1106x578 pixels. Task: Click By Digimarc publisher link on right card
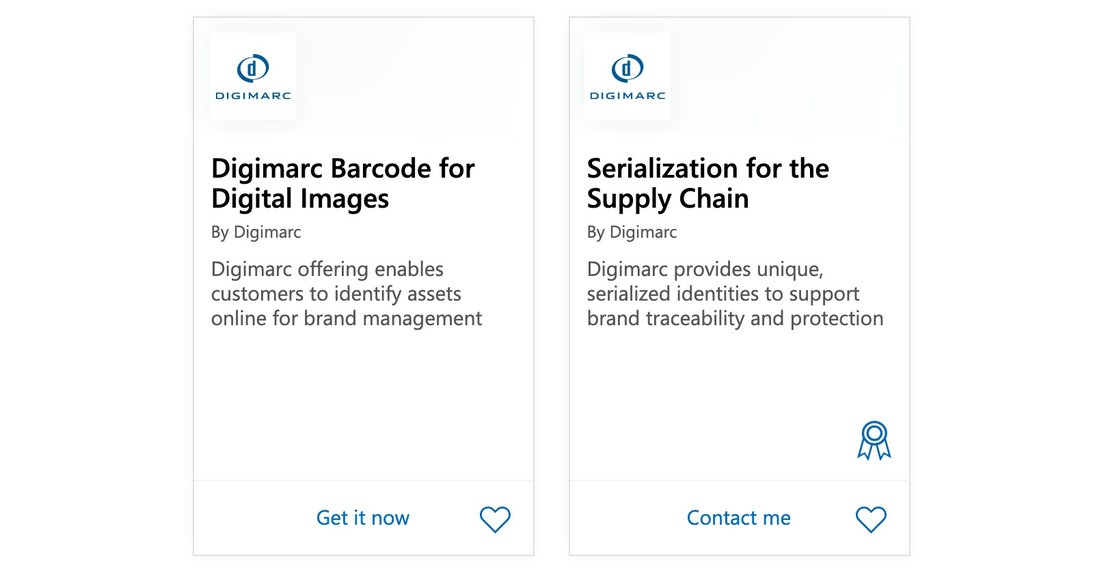pyautogui.click(x=631, y=232)
